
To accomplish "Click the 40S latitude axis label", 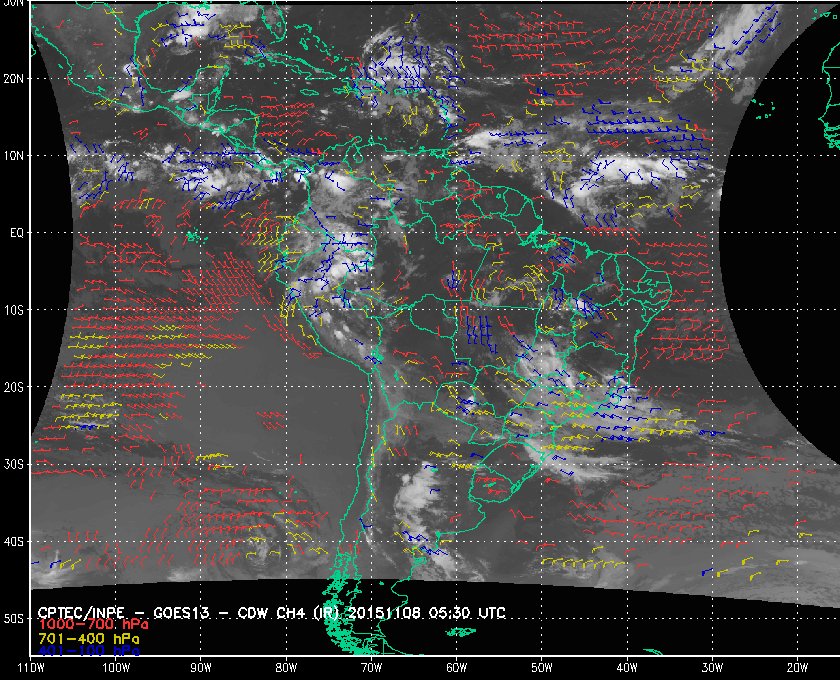I will pyautogui.click(x=14, y=541).
